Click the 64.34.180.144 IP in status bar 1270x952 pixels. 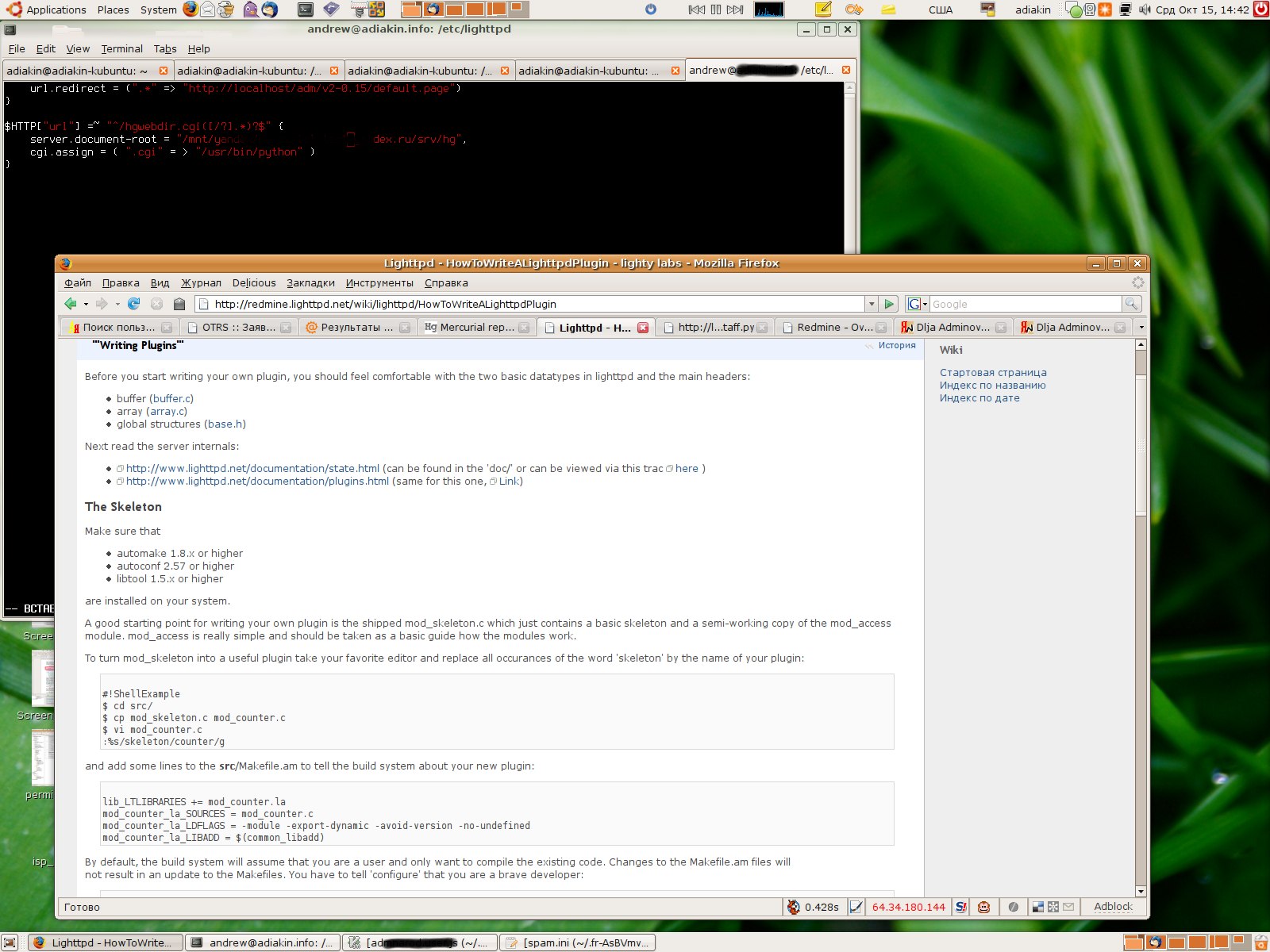(909, 907)
